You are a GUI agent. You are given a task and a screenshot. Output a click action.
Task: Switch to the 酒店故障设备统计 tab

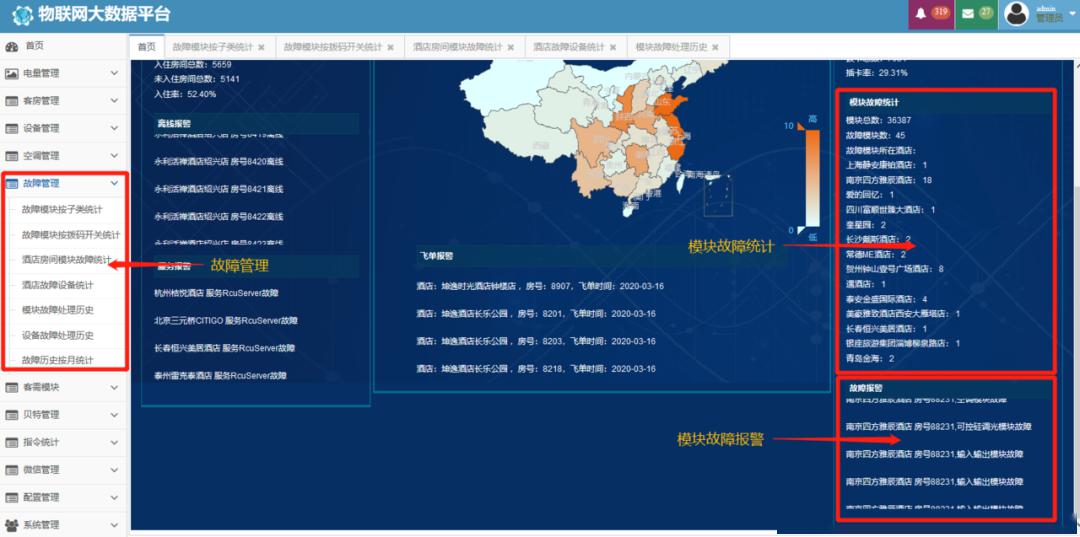pyautogui.click(x=568, y=47)
